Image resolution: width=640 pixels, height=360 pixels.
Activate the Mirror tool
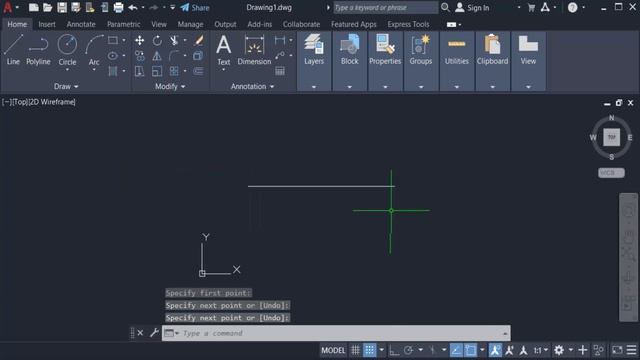157,56
